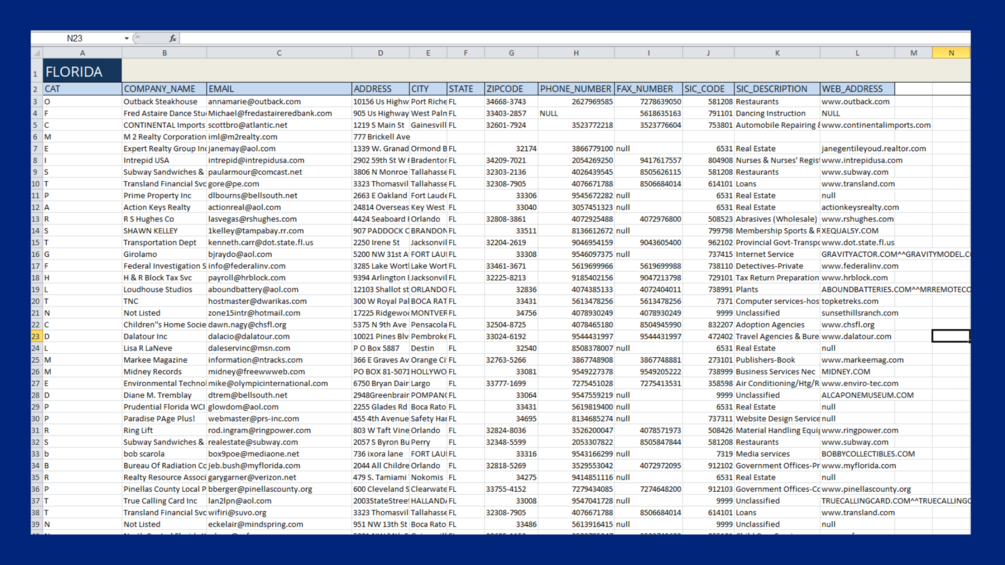Select the True Calling Card Inc cell
The image size is (1005, 565).
coord(164,501)
